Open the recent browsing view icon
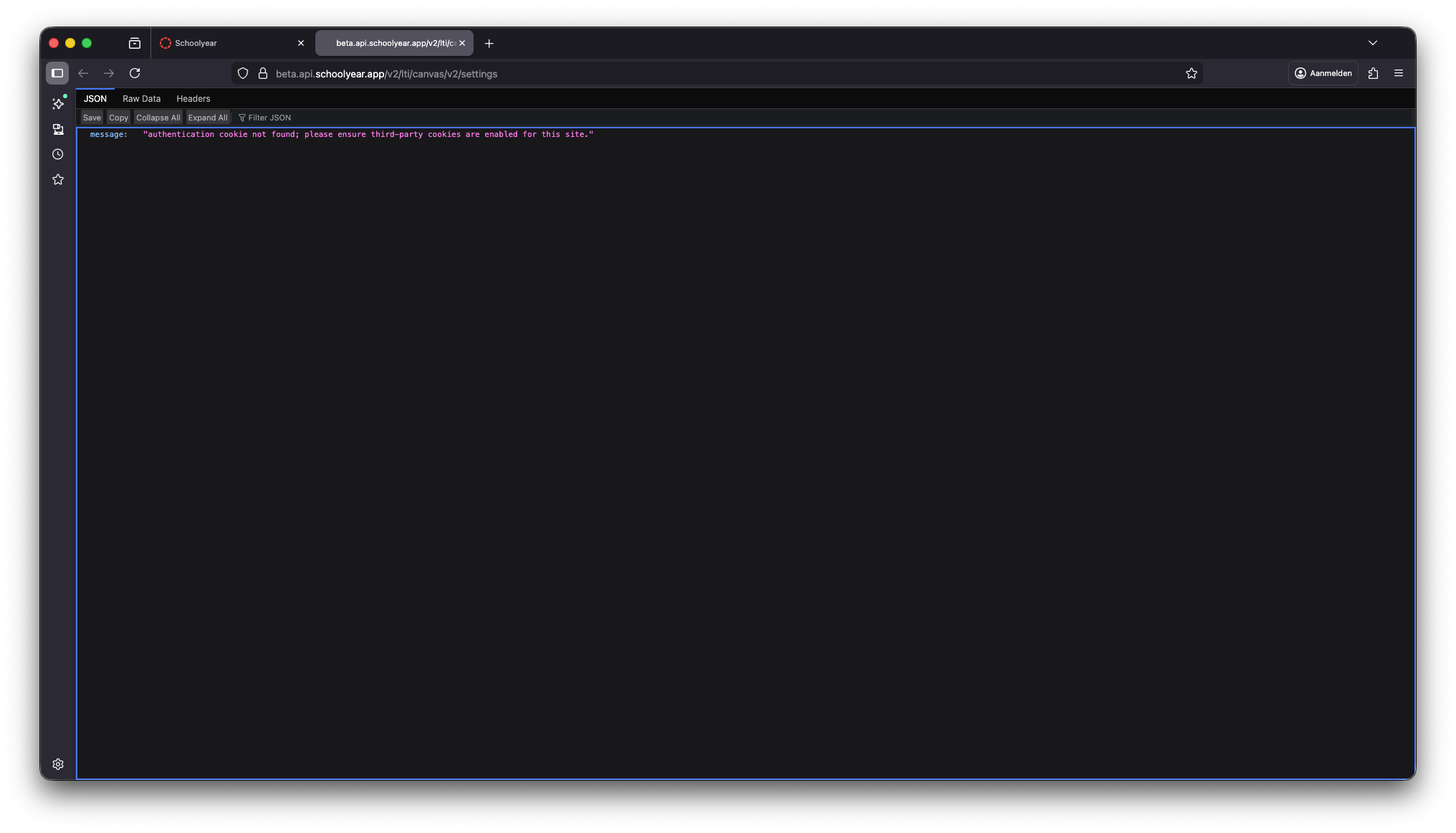 pyautogui.click(x=135, y=43)
